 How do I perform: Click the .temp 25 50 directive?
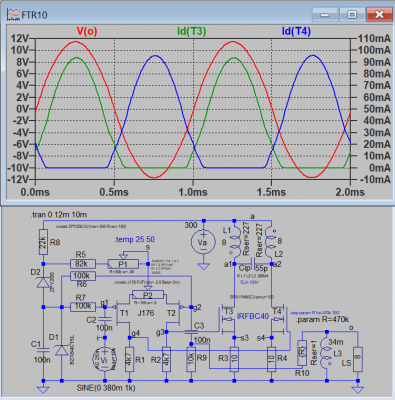coord(135,239)
